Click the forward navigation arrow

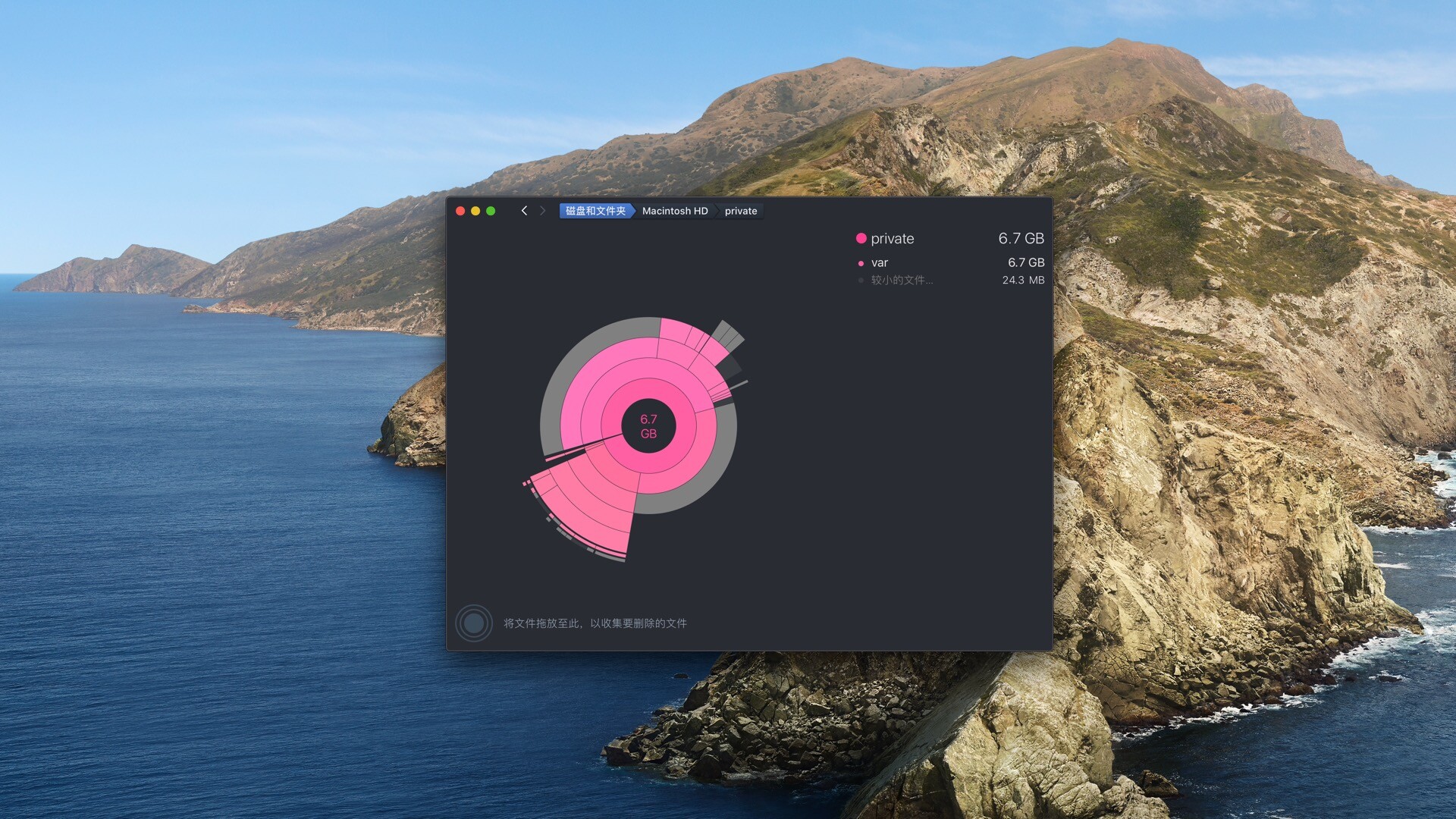click(x=542, y=211)
